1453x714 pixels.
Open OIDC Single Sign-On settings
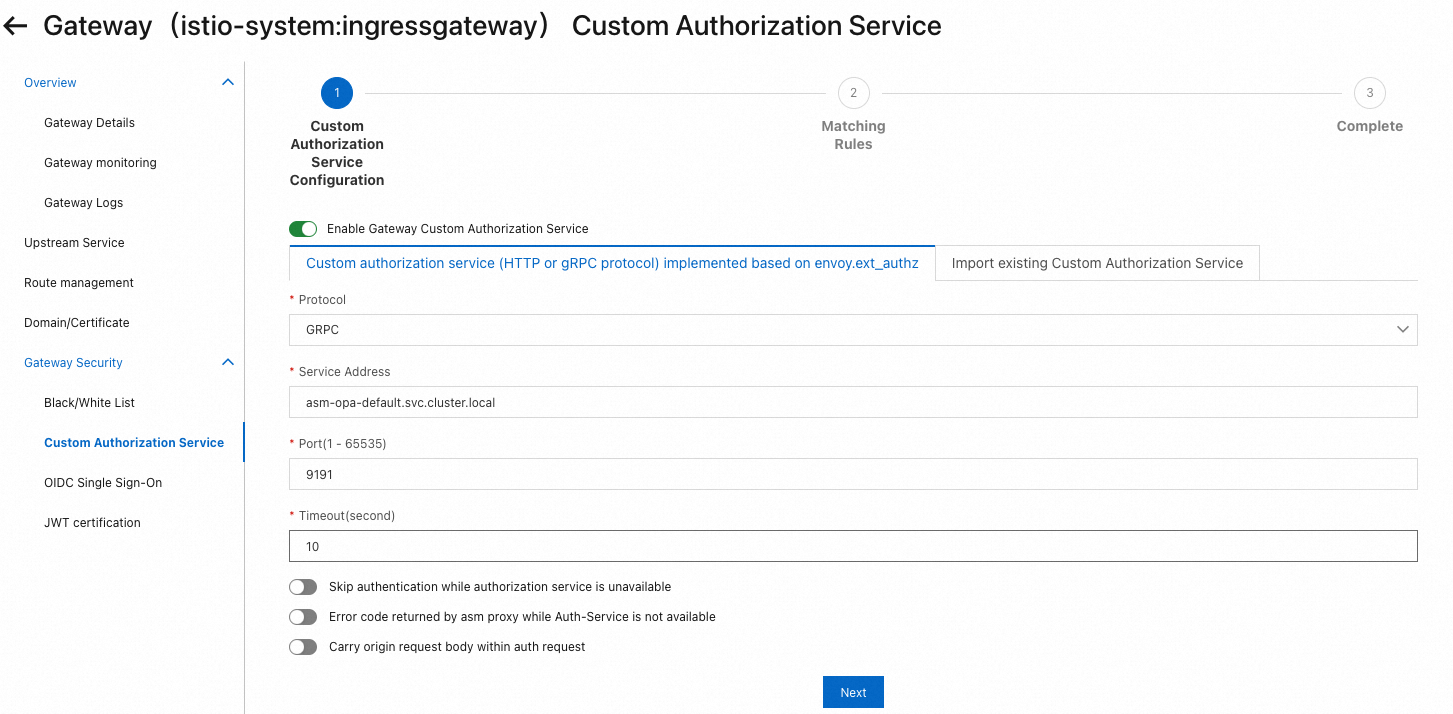click(x=103, y=483)
